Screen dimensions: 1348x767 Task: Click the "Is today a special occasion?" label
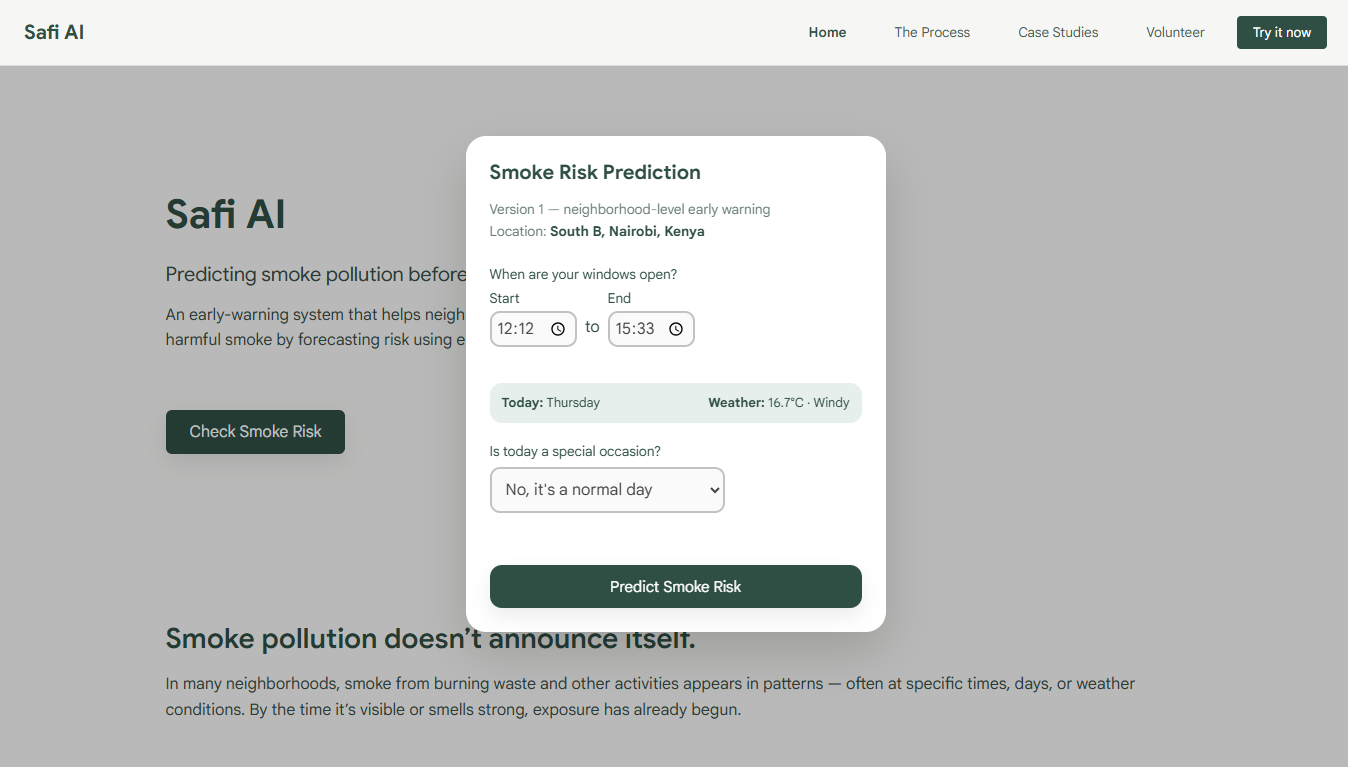[575, 451]
